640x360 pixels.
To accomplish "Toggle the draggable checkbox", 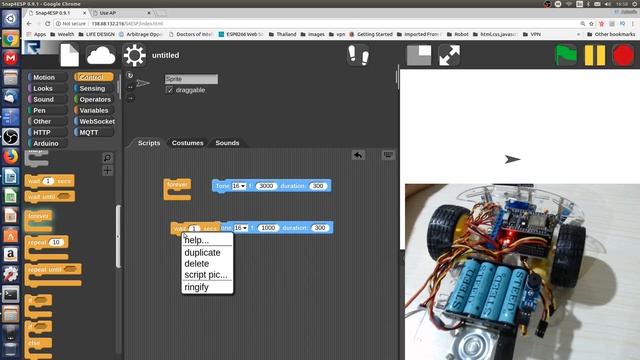I will pos(169,90).
